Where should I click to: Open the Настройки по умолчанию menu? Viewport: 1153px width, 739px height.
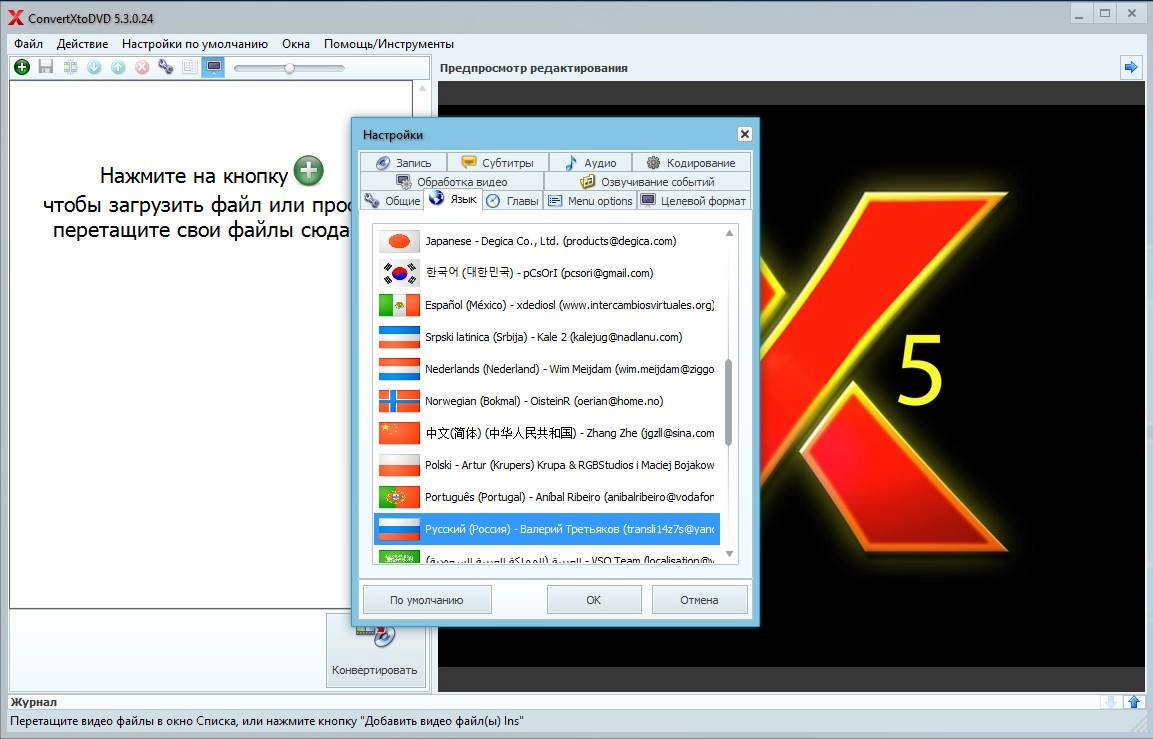pyautogui.click(x=195, y=44)
